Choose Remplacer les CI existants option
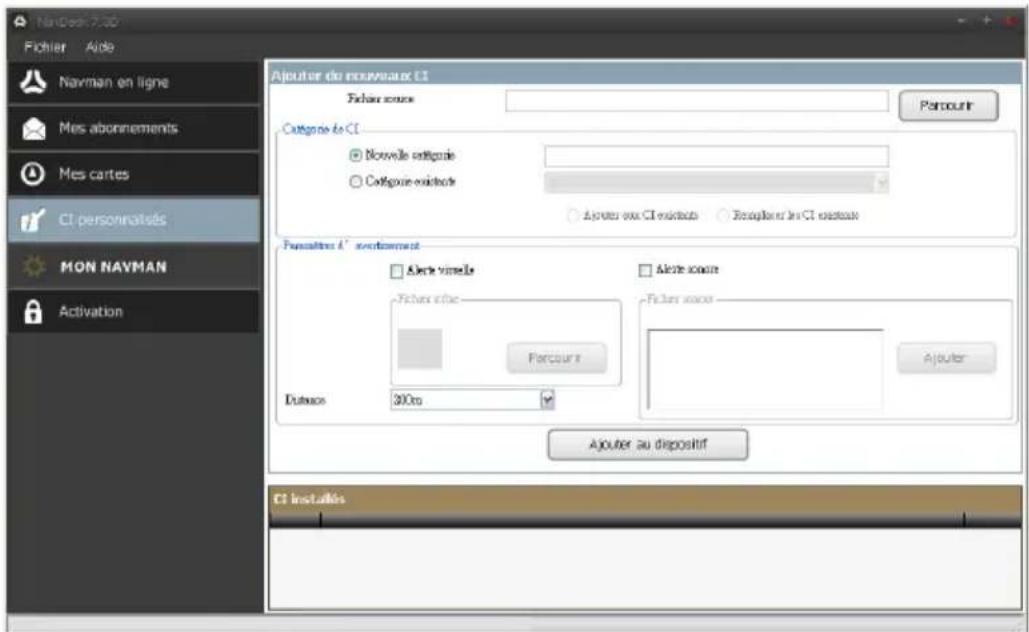The height and width of the screenshot is (632, 1029). click(723, 215)
